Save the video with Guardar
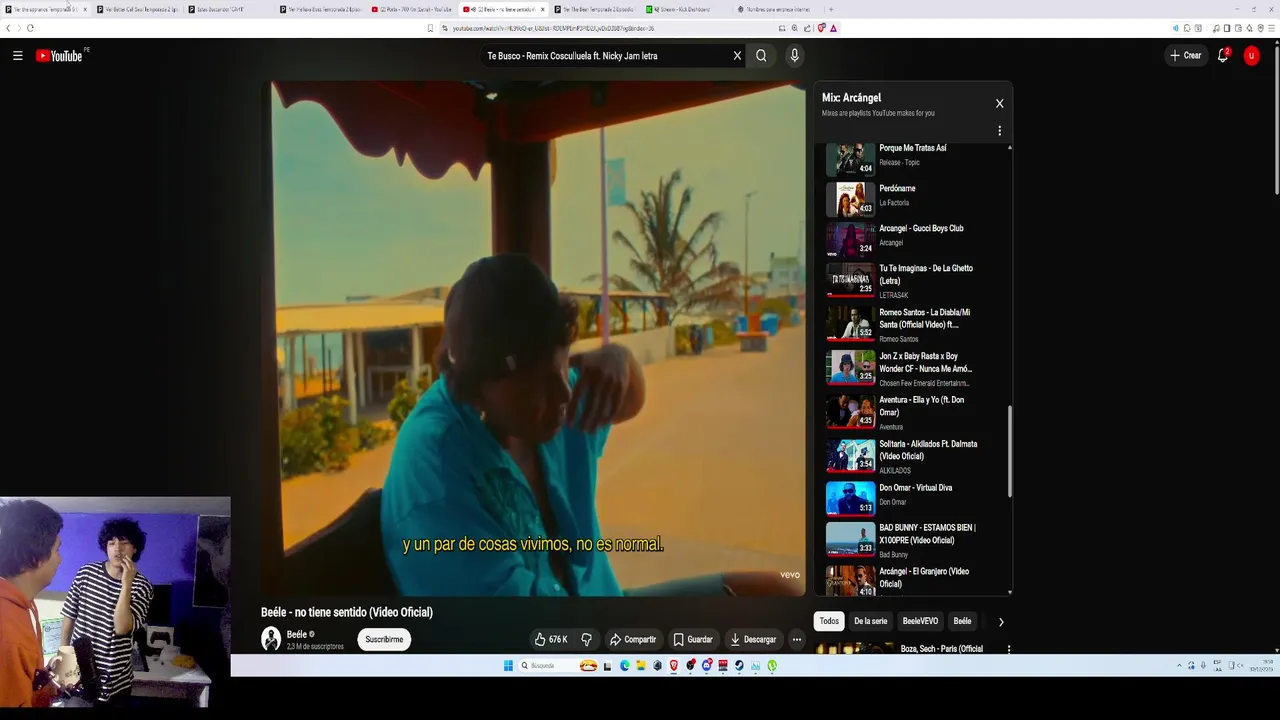The image size is (1280, 720). [x=692, y=639]
